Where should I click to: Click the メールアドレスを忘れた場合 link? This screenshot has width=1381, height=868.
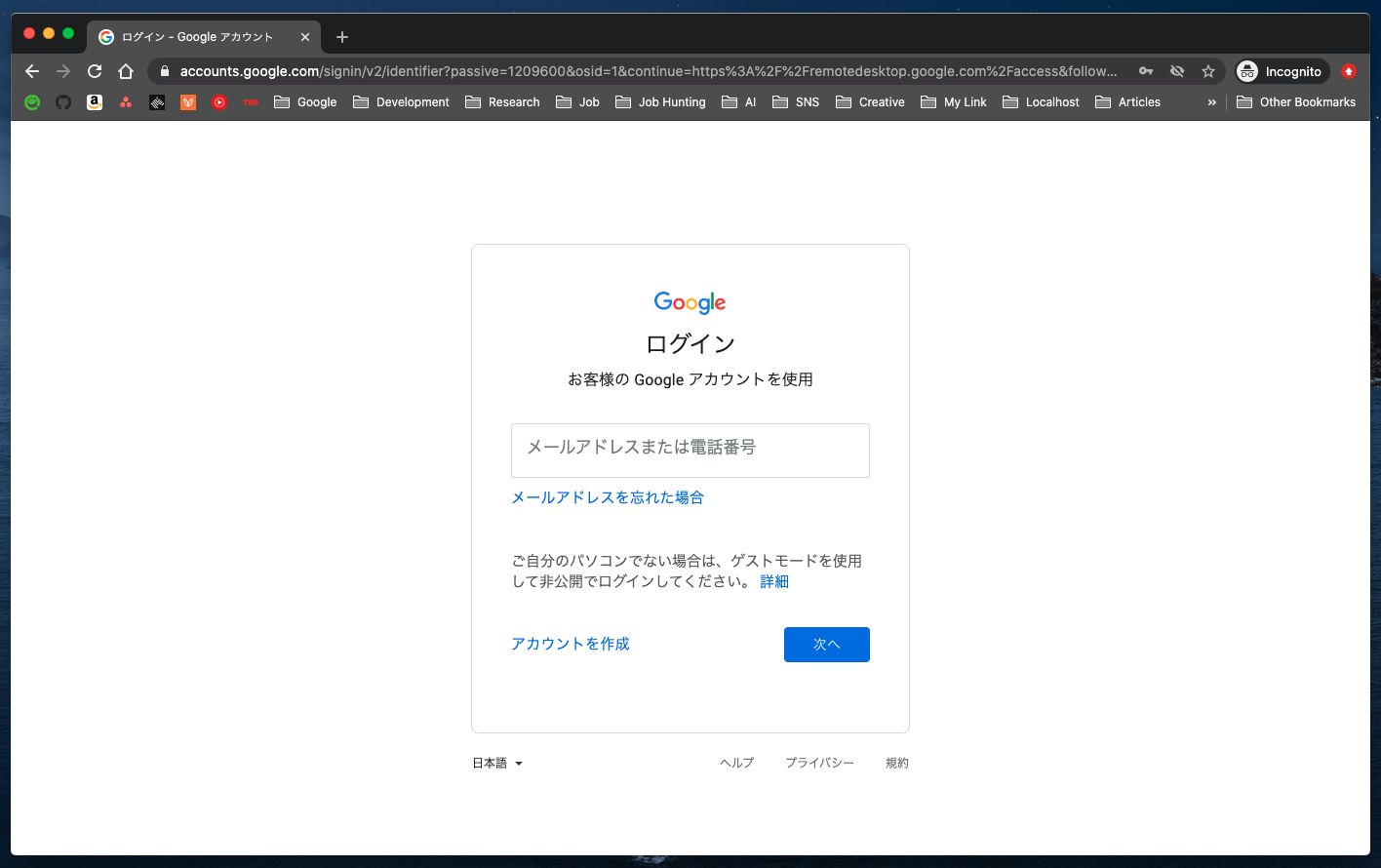click(608, 497)
